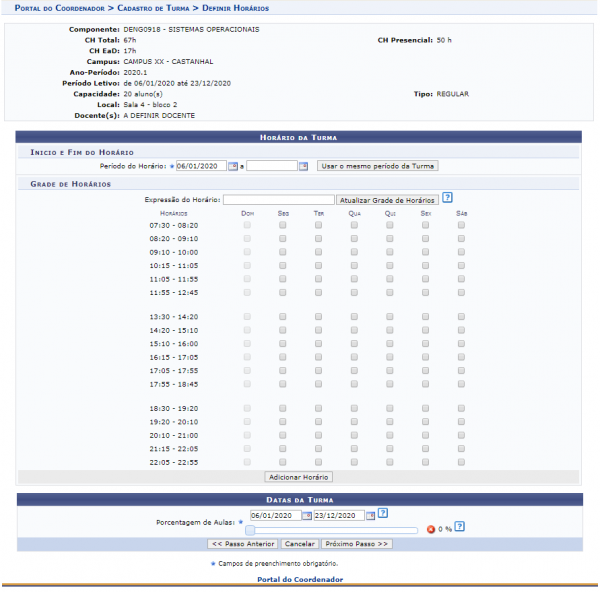This screenshot has height=592, width=600.
Task: Select Sex checkbox for 18:30 - 19:20 slot
Action: (425, 408)
